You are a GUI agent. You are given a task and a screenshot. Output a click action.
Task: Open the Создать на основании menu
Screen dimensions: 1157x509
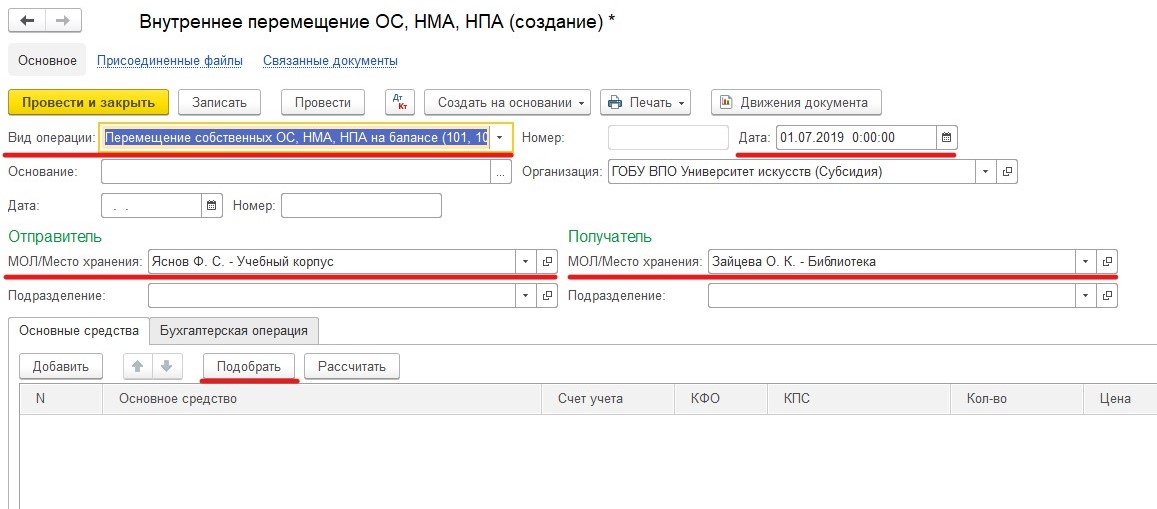pyautogui.click(x=511, y=102)
